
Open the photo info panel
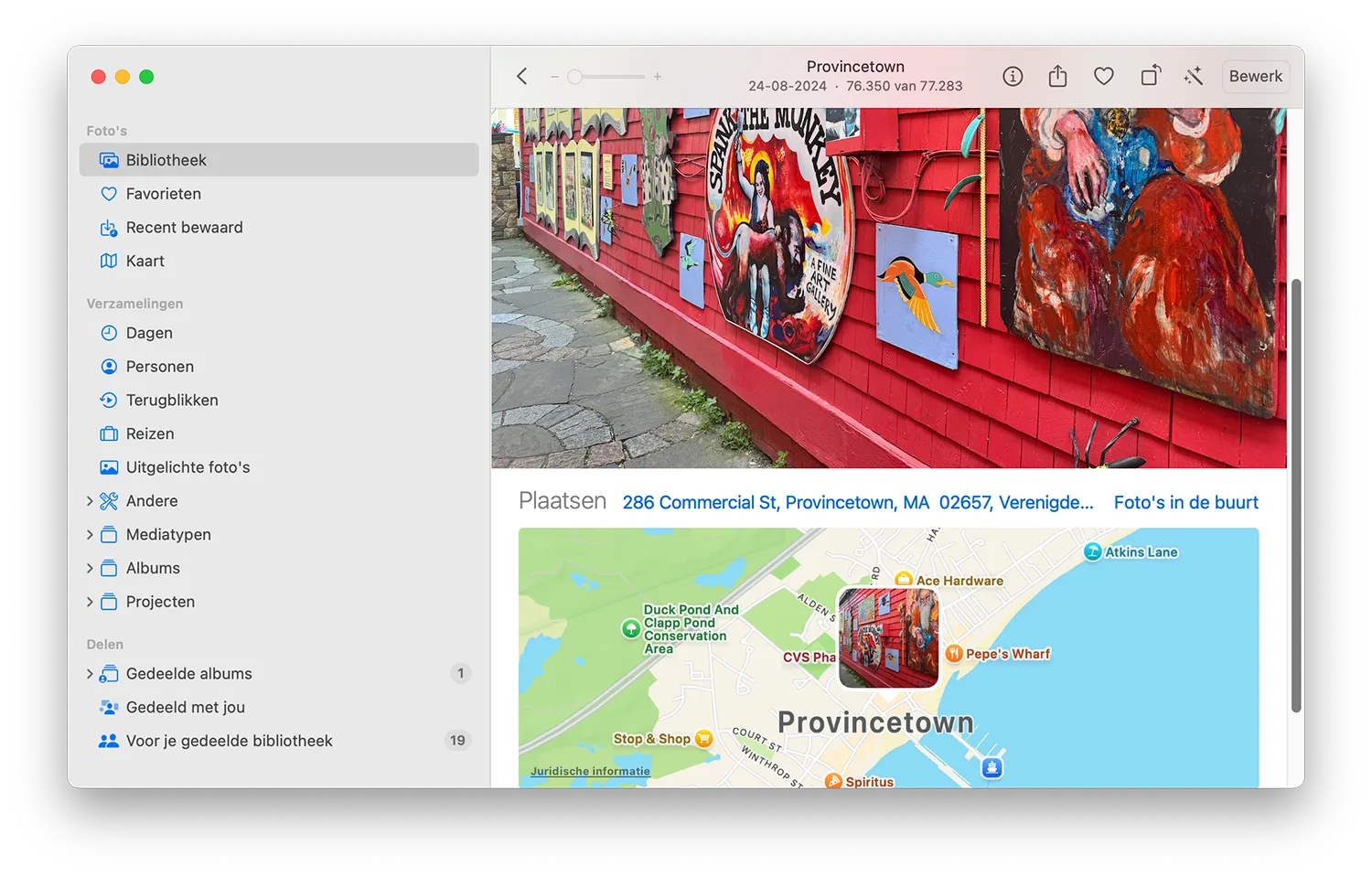point(1013,77)
